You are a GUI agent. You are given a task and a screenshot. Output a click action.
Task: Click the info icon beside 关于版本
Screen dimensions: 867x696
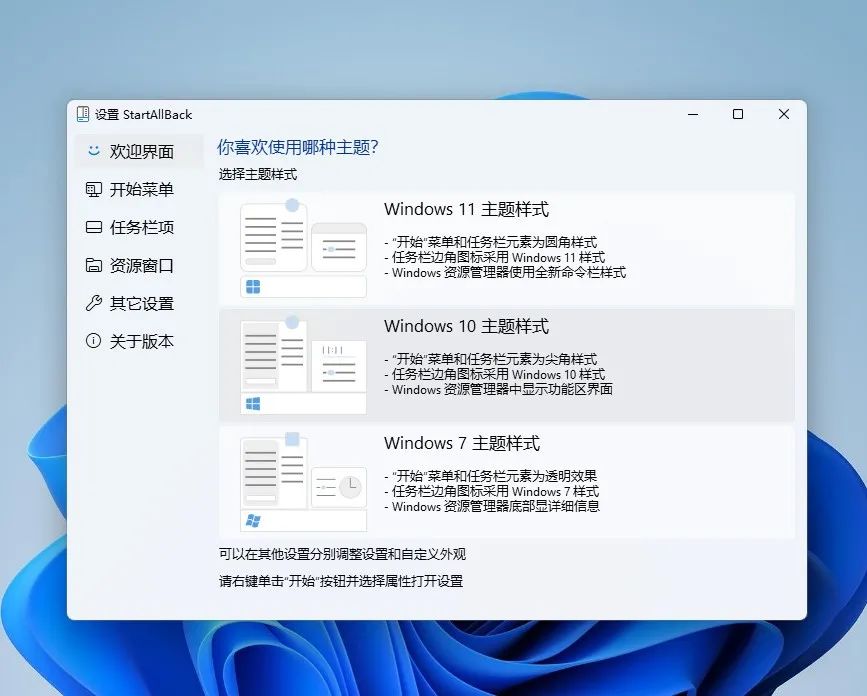tap(93, 341)
